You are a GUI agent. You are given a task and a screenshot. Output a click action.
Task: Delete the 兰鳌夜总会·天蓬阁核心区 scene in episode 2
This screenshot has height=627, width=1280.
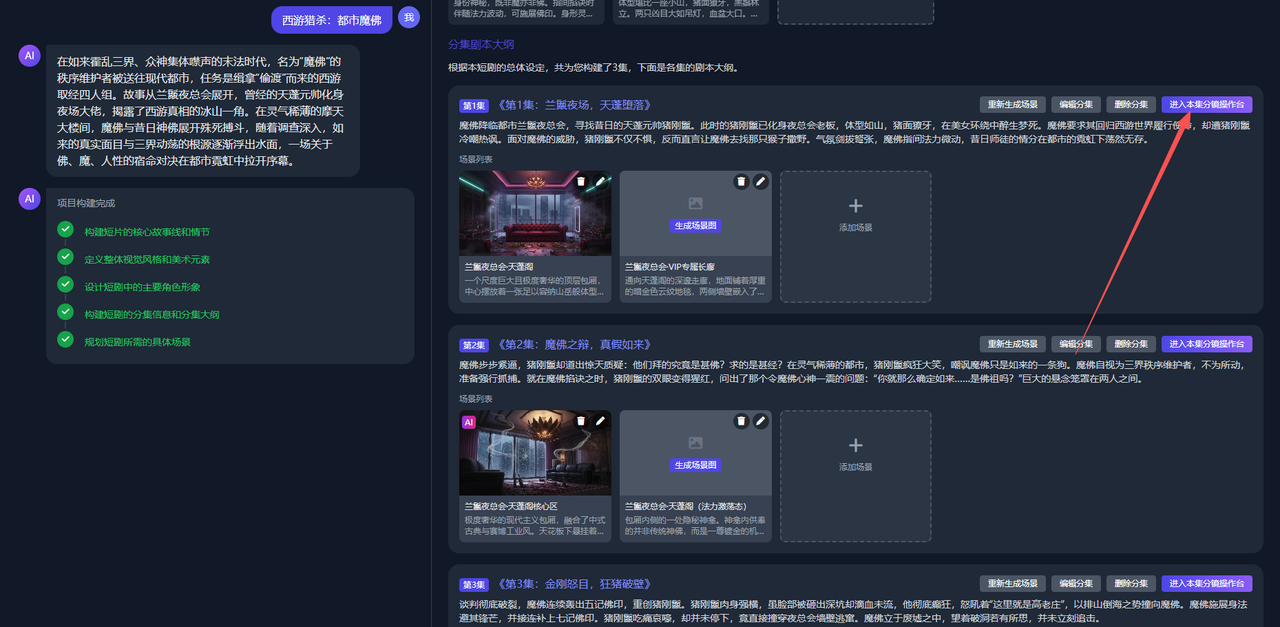(x=581, y=421)
